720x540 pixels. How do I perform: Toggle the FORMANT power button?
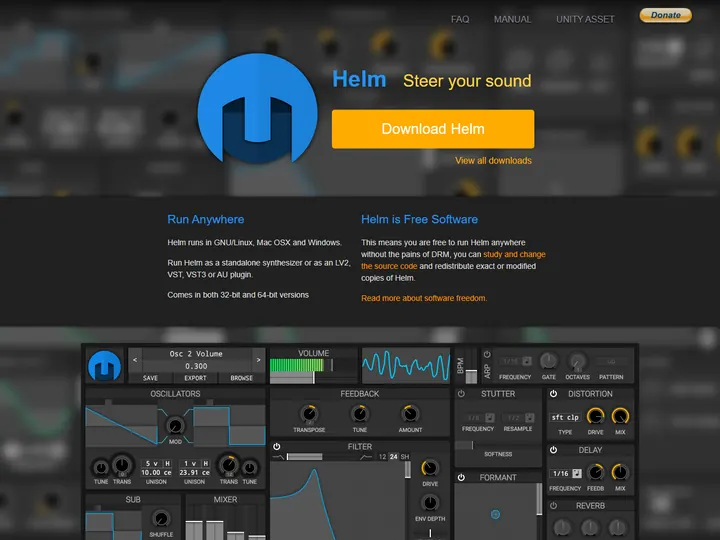tap(461, 478)
